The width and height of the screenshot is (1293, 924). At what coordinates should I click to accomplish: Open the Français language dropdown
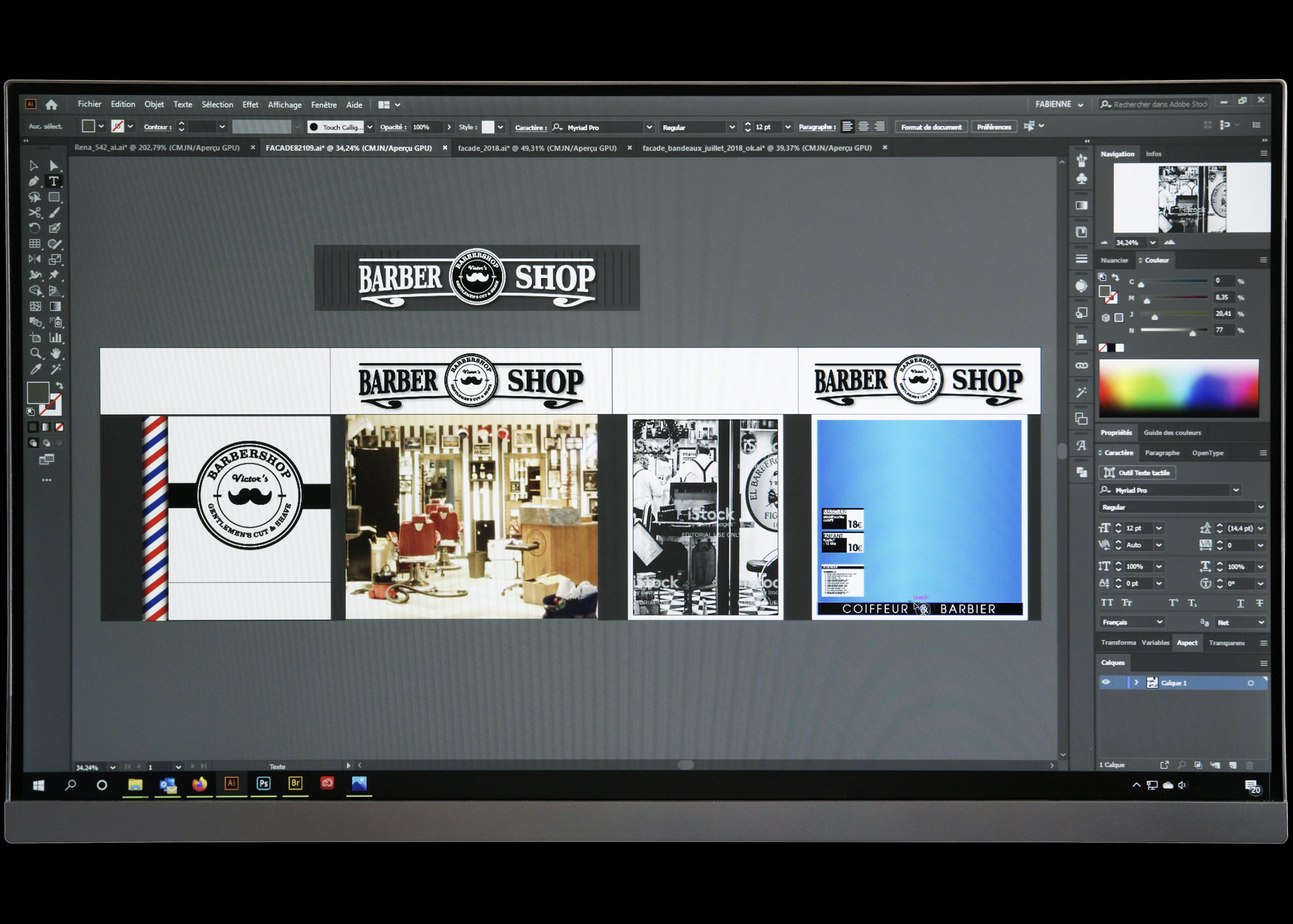click(1131, 622)
